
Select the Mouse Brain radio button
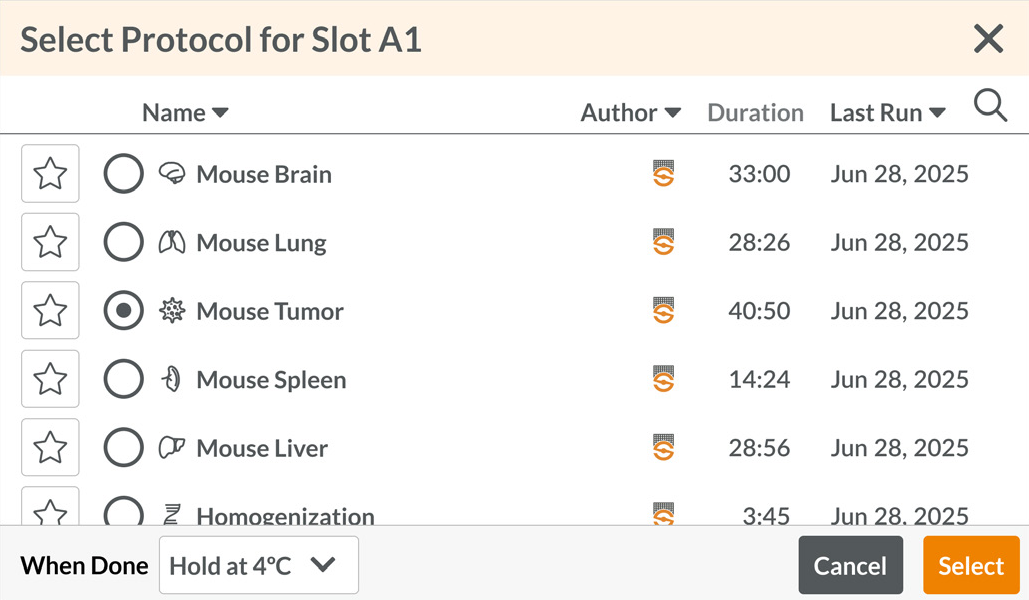click(123, 173)
